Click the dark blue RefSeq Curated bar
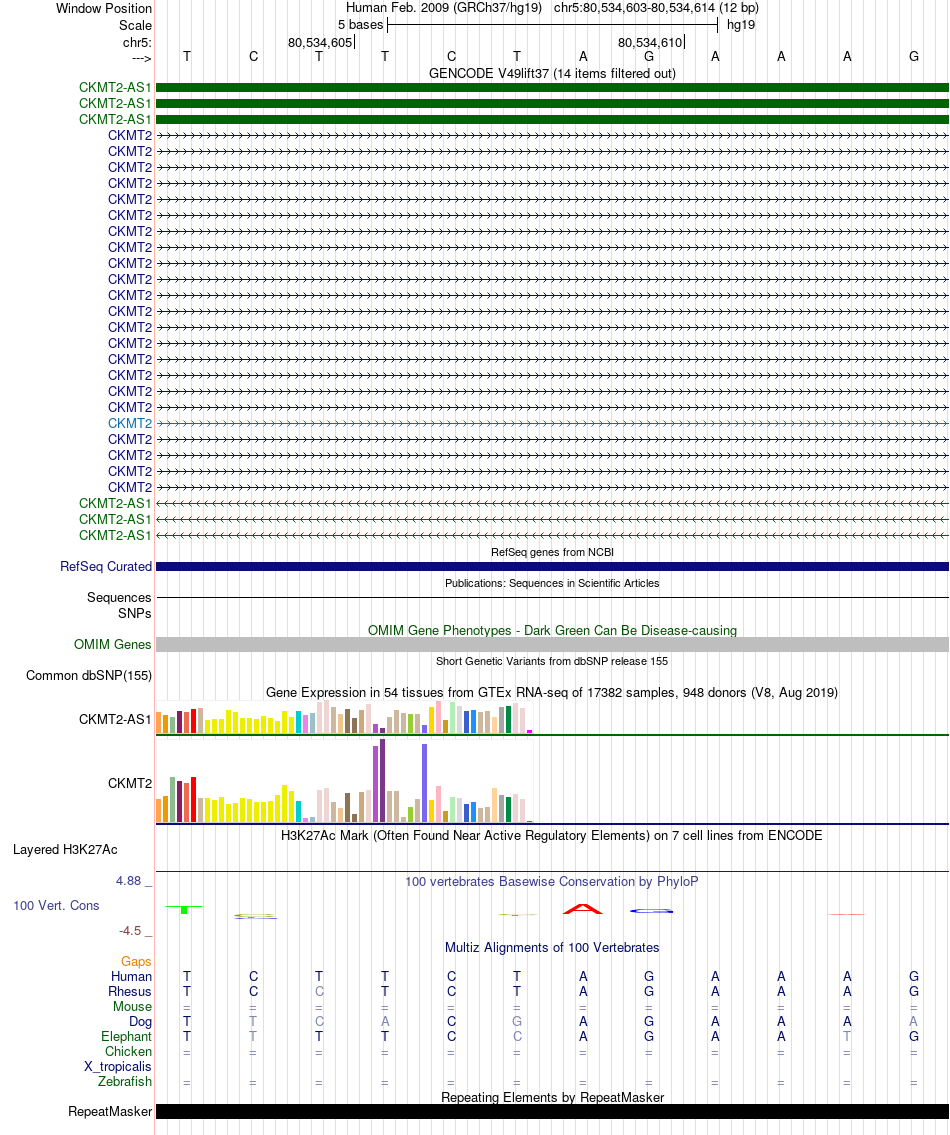Image resolution: width=950 pixels, height=1135 pixels. [552, 567]
